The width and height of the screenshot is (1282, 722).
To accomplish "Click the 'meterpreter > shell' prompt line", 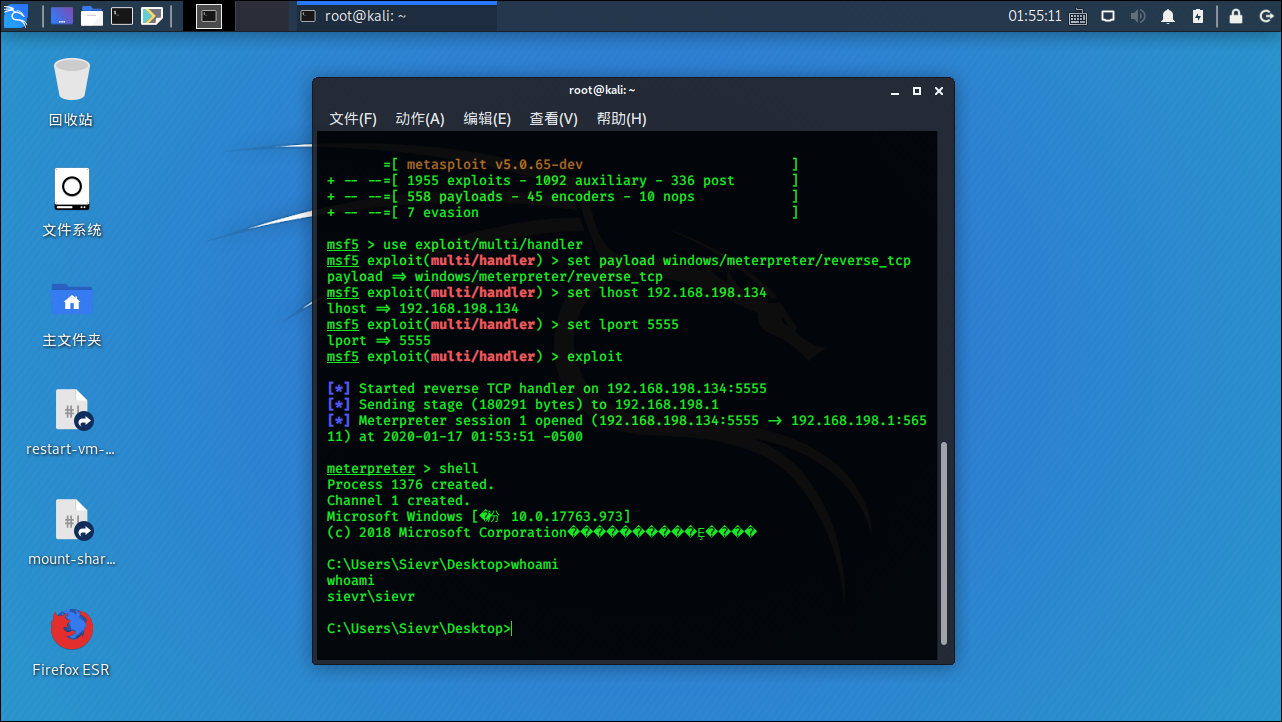I will click(403, 469).
